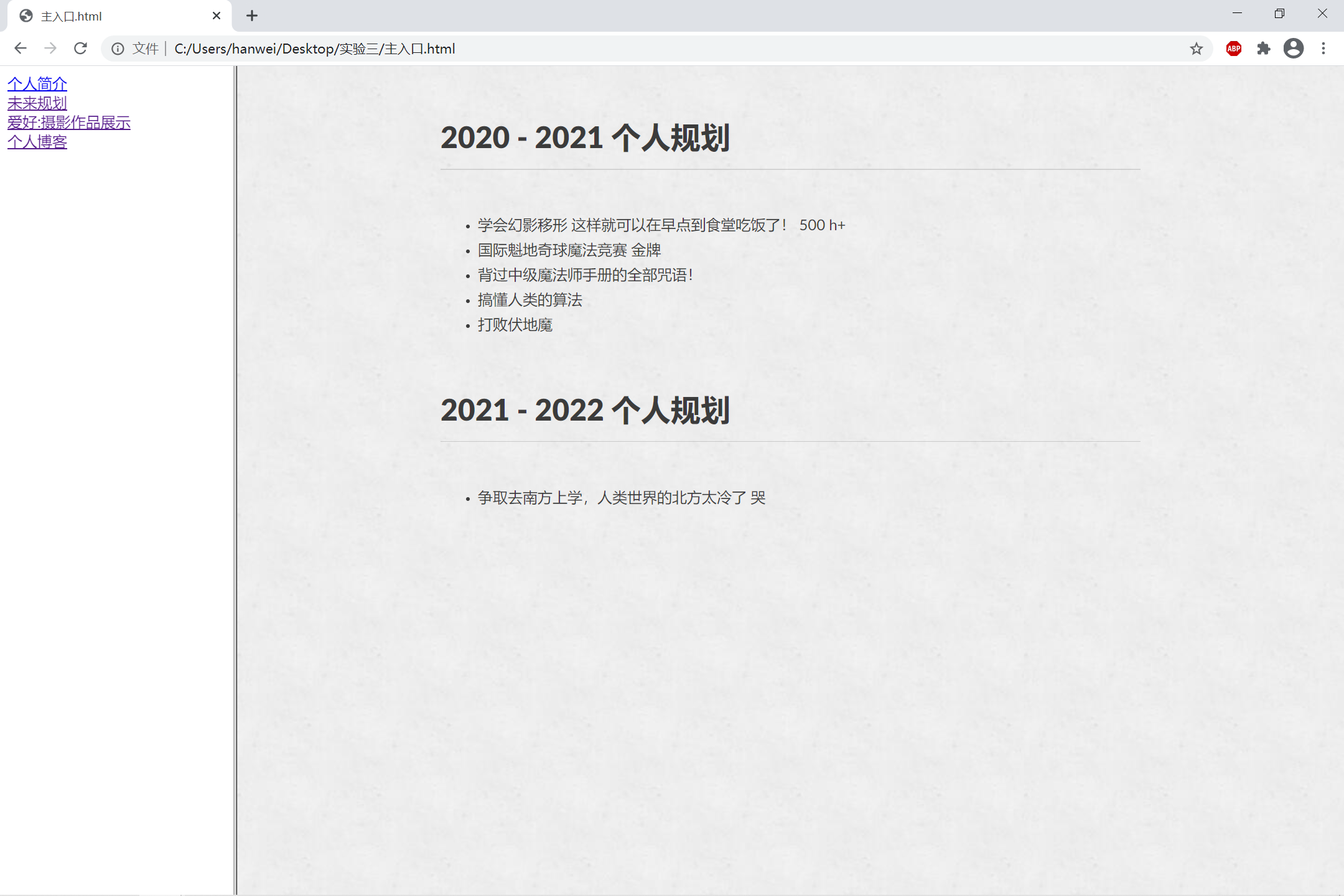Open the 爱好:摄影作品展示 link
1344x896 pixels.
[x=69, y=123]
